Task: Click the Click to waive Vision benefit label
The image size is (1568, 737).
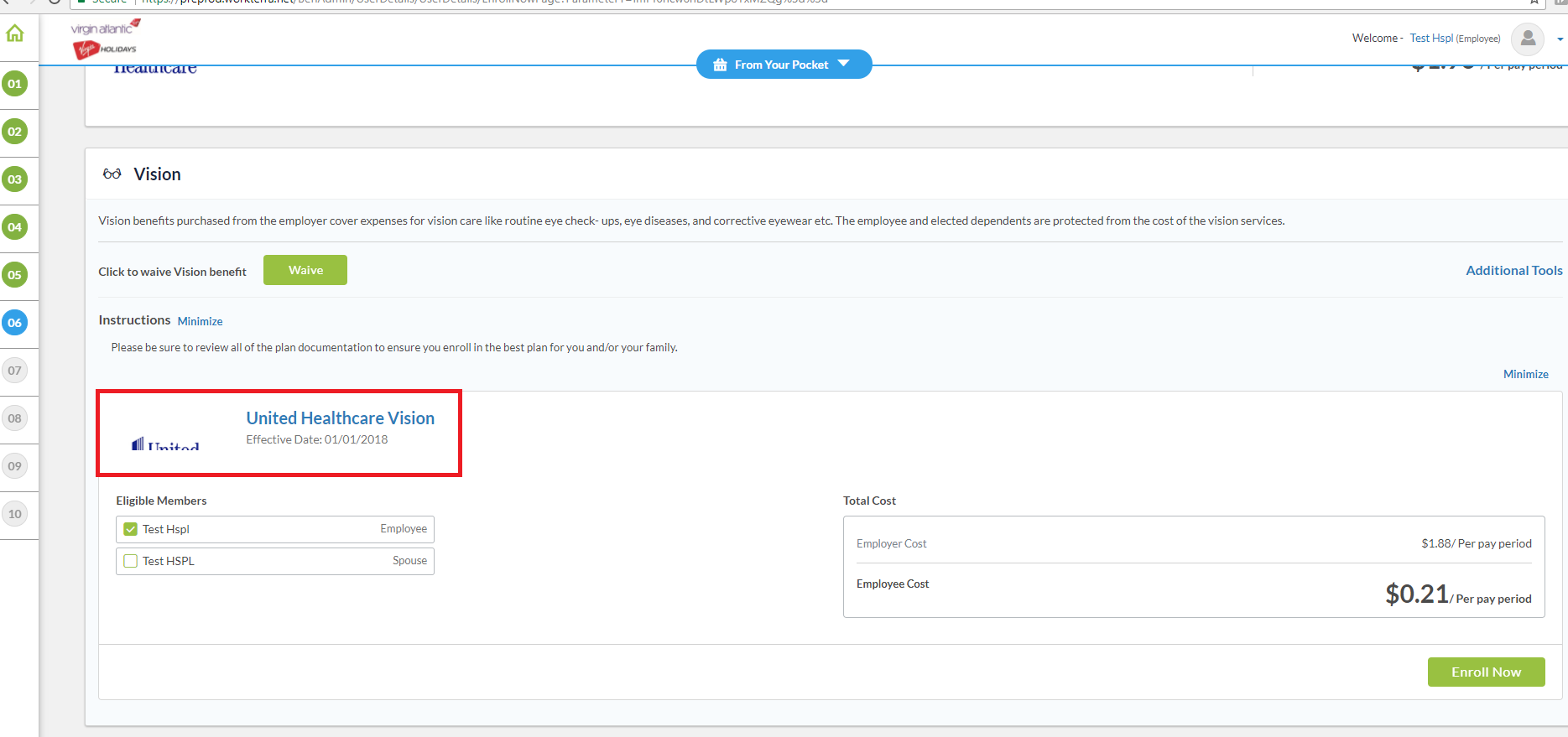Action: pos(172,272)
